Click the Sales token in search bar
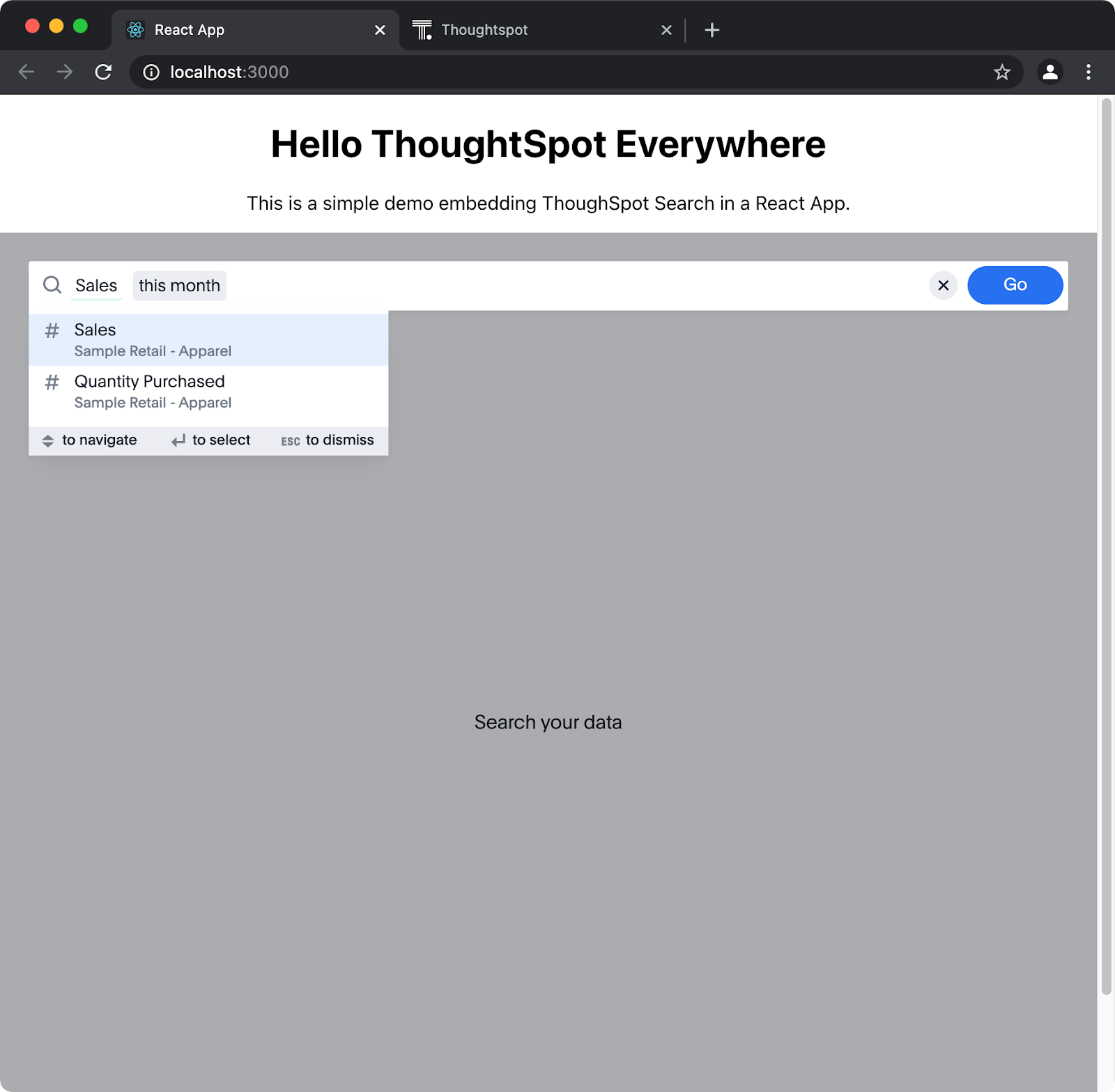The height and width of the screenshot is (1092, 1115). (x=96, y=286)
